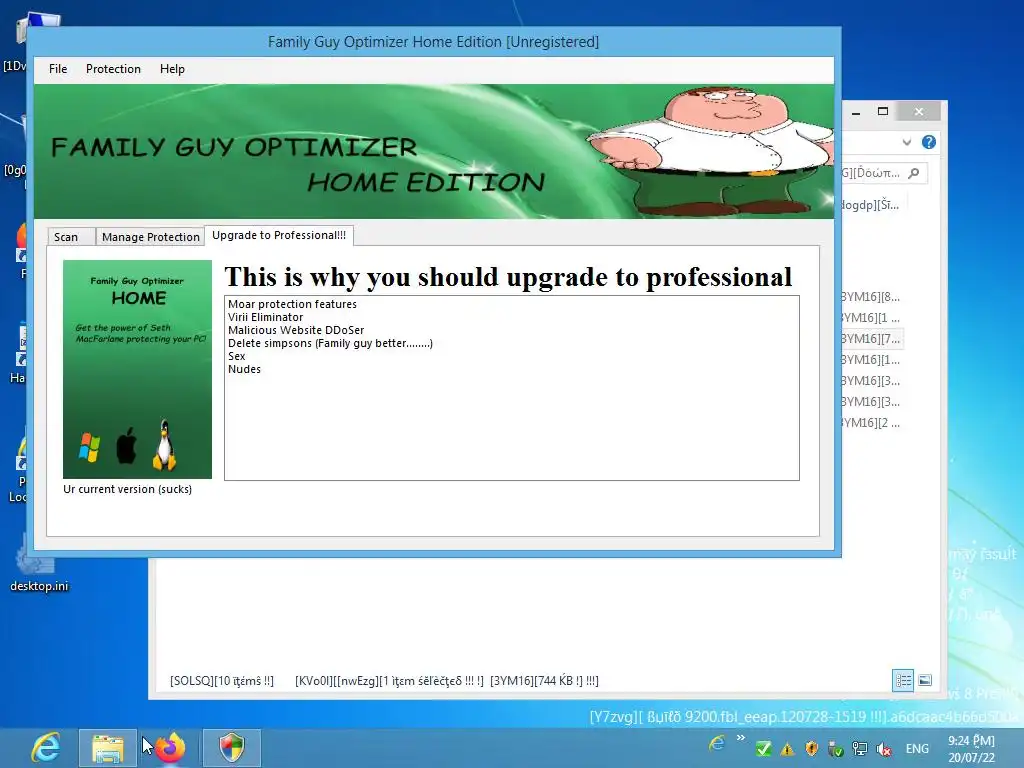
Task: Click the tray Internet Explorer icon
Action: pyautogui.click(x=717, y=743)
